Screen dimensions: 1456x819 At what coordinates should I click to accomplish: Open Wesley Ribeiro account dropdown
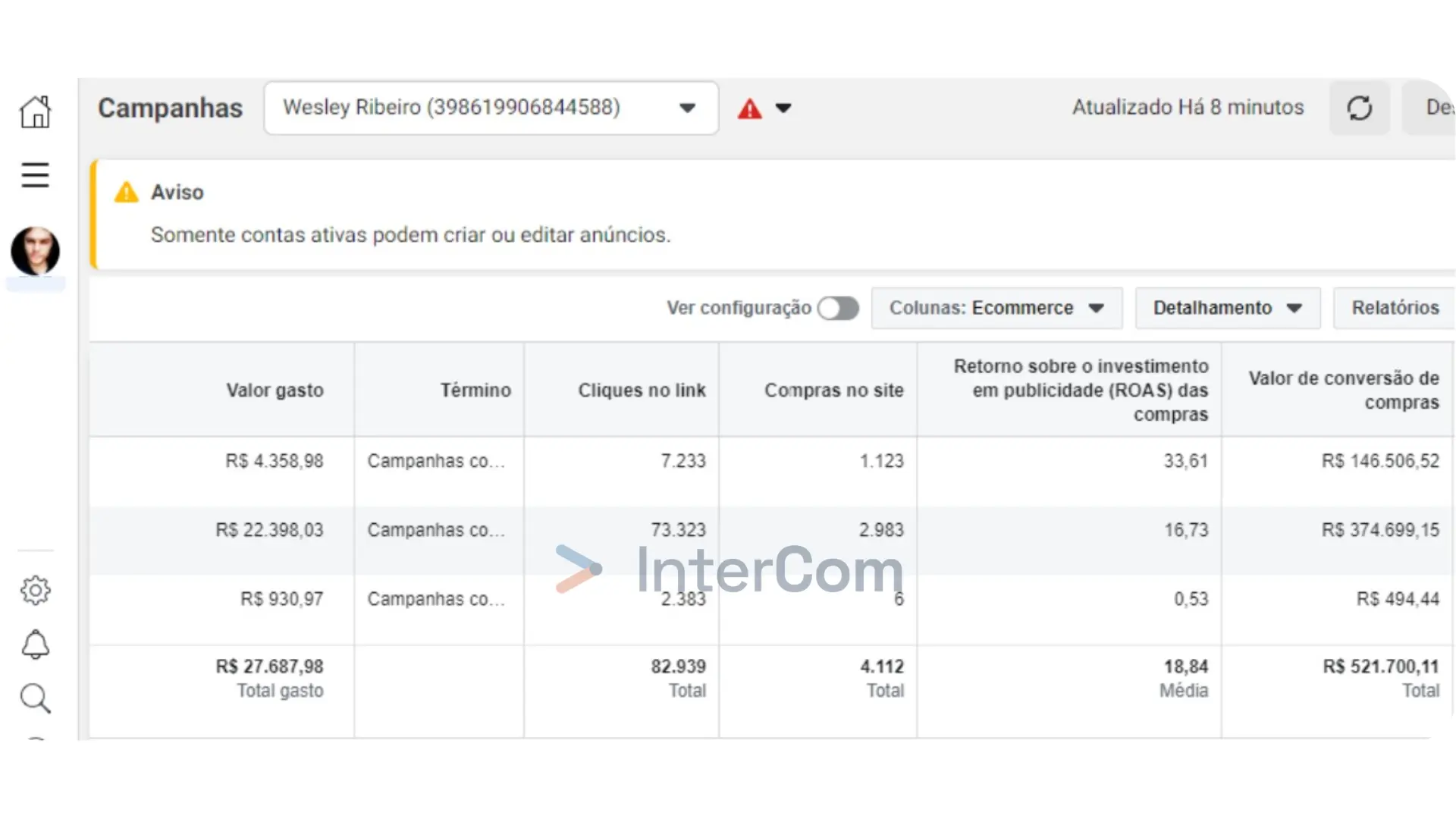tap(491, 108)
